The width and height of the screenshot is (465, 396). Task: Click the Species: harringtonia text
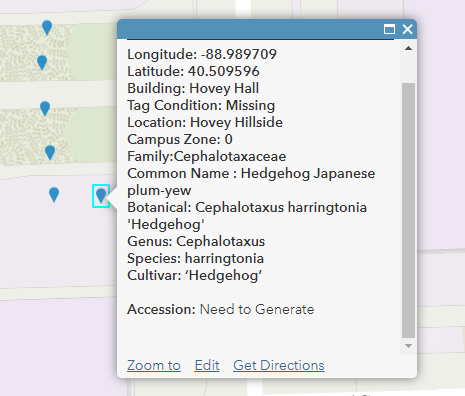pos(195,258)
